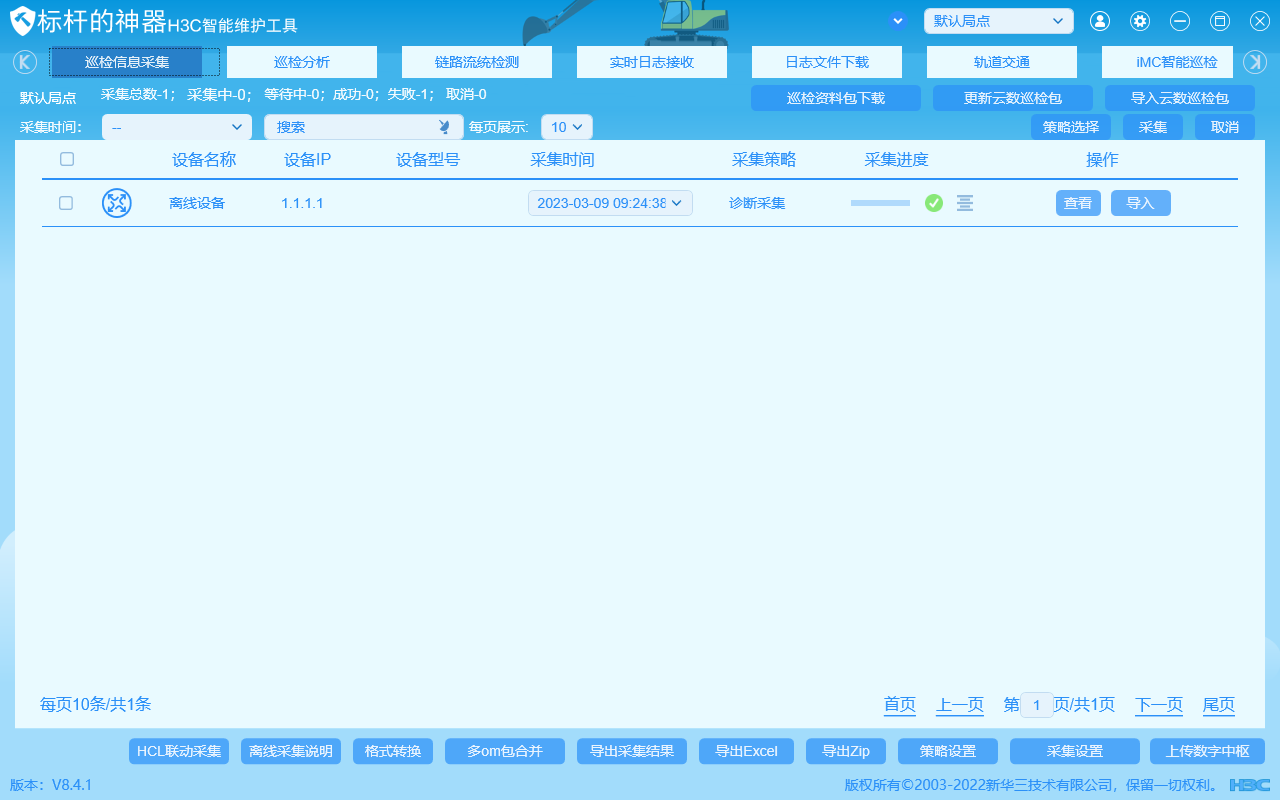Click the 搜索 search input field
This screenshot has width=1280, height=800.
(x=364, y=127)
